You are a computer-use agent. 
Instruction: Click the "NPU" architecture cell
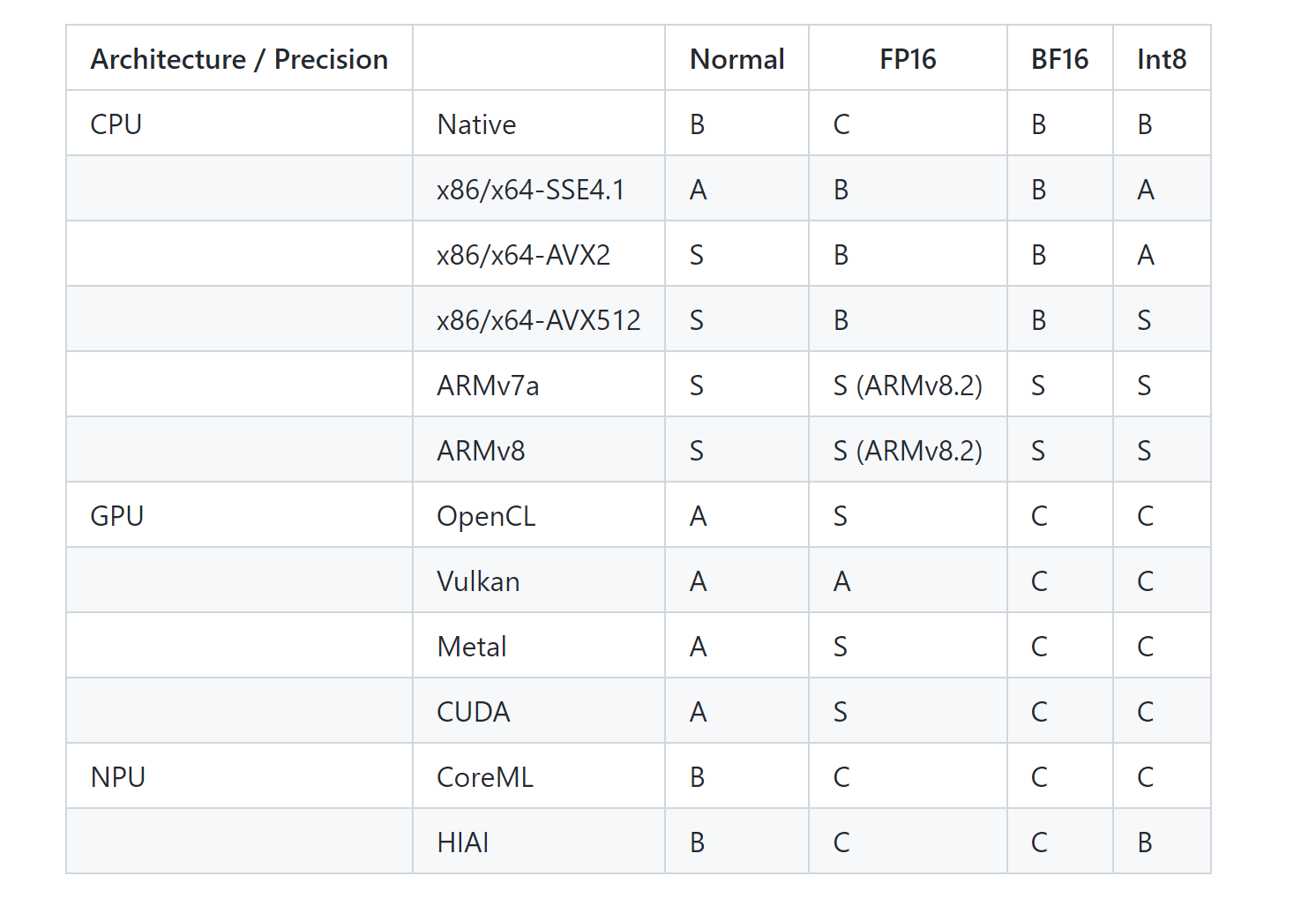pos(118,777)
